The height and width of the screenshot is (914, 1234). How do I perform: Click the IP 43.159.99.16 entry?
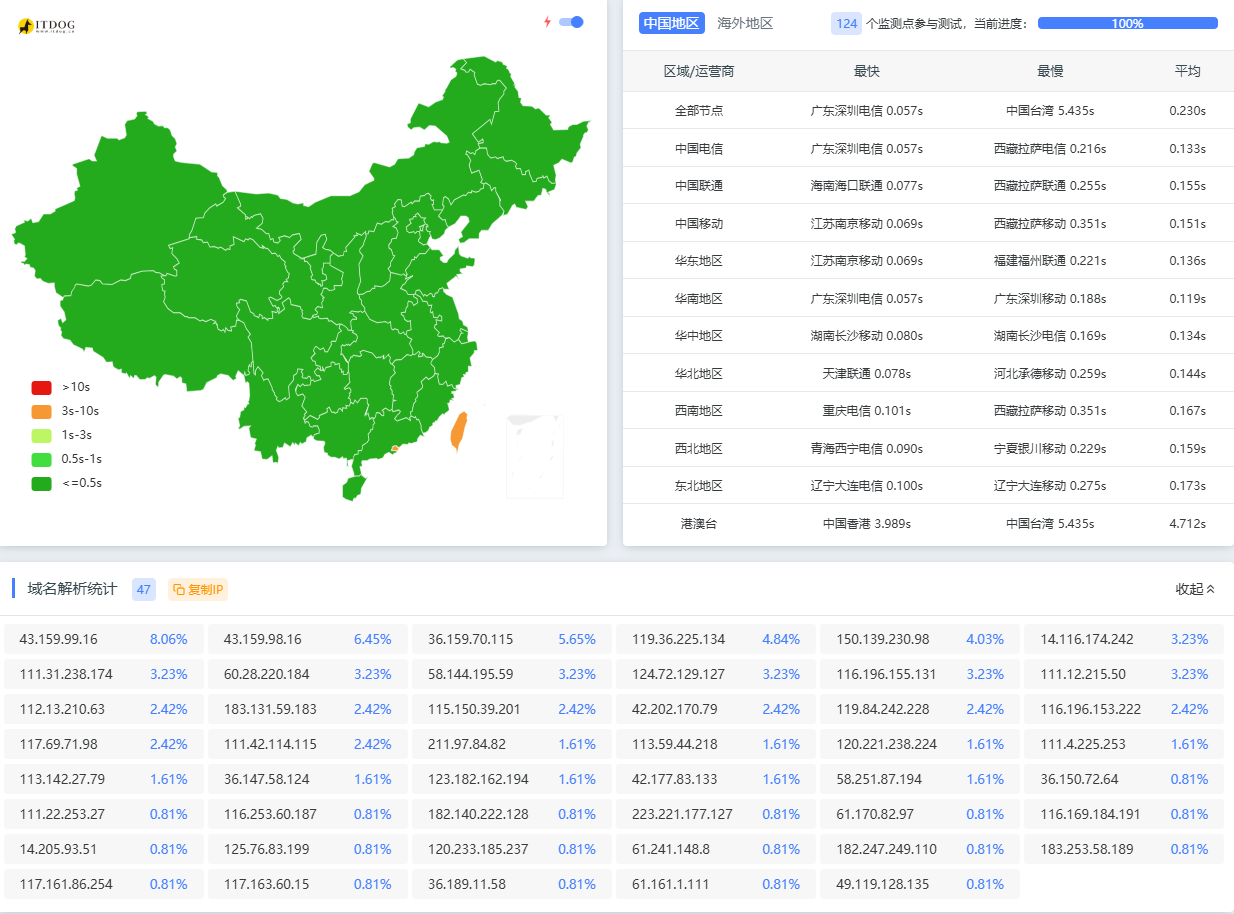[59, 639]
